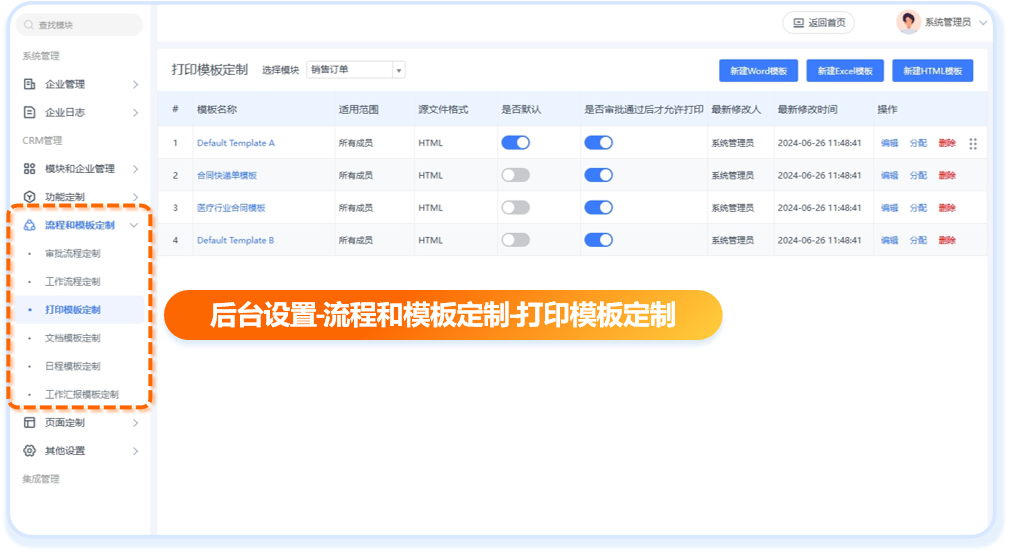Click the 功能定制 icon in sidebar

tap(30, 196)
